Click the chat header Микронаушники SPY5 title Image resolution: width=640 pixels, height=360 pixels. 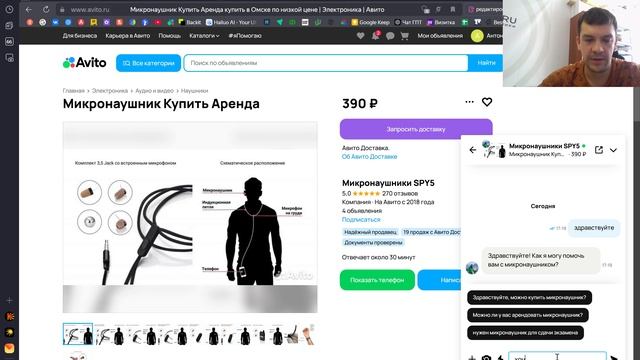(x=544, y=146)
